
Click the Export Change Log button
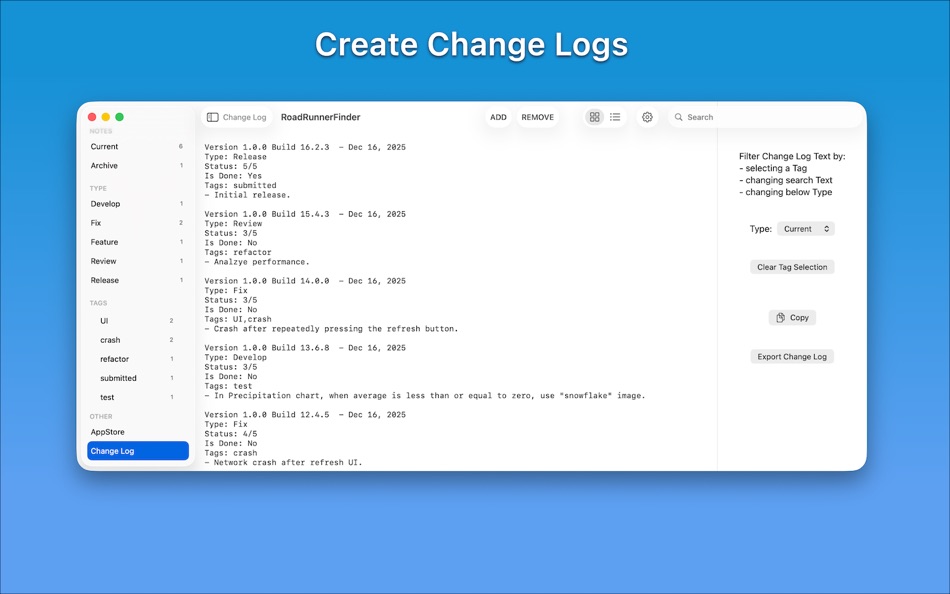[x=792, y=356]
